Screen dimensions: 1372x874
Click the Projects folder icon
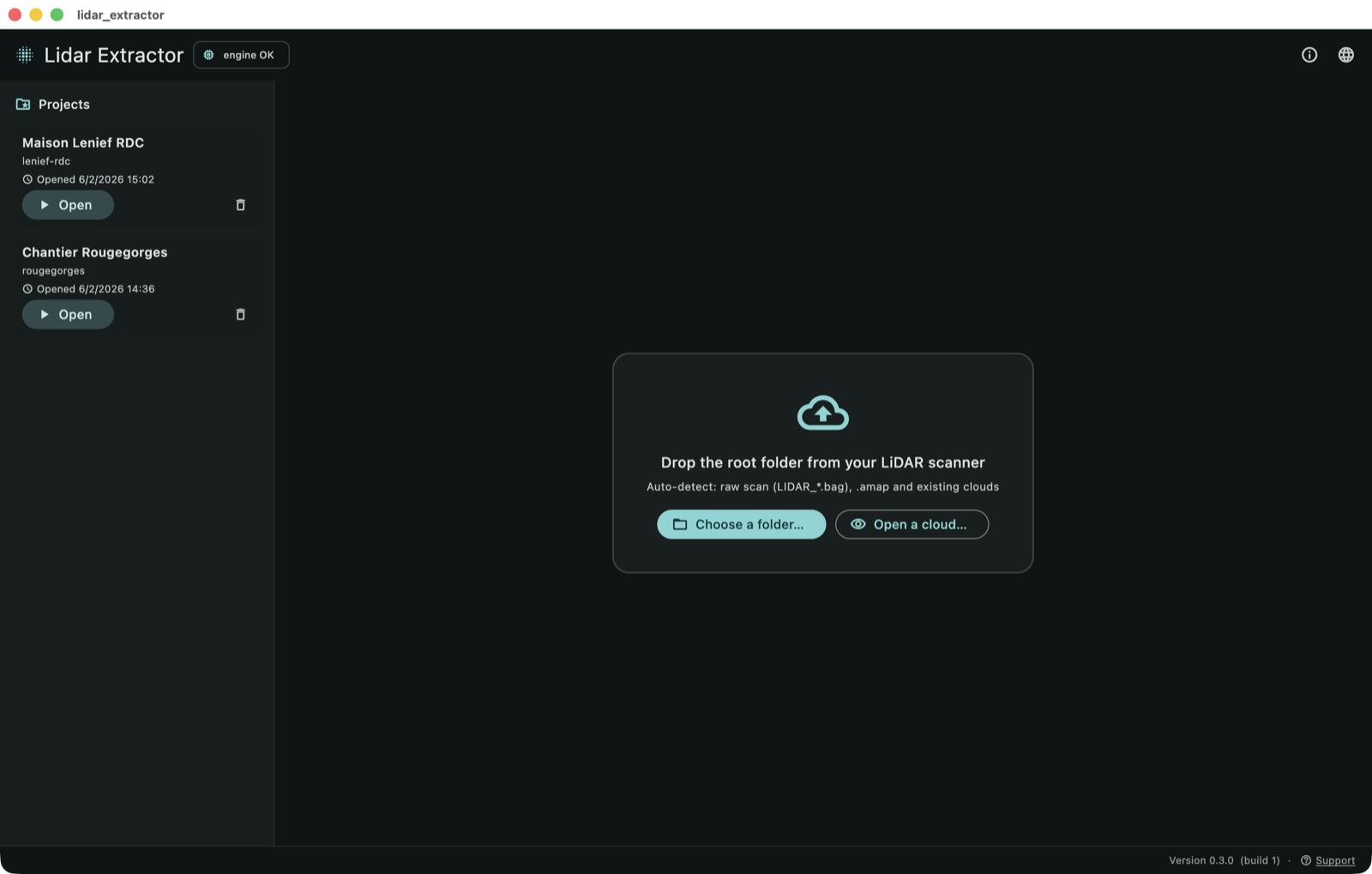(23, 105)
